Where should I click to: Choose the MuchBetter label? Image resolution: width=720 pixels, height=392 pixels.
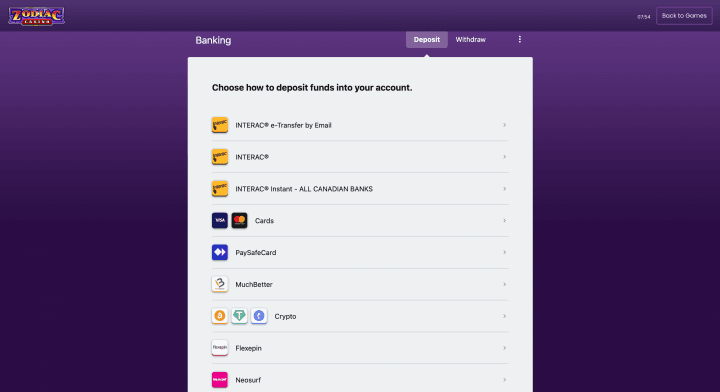[x=254, y=285]
